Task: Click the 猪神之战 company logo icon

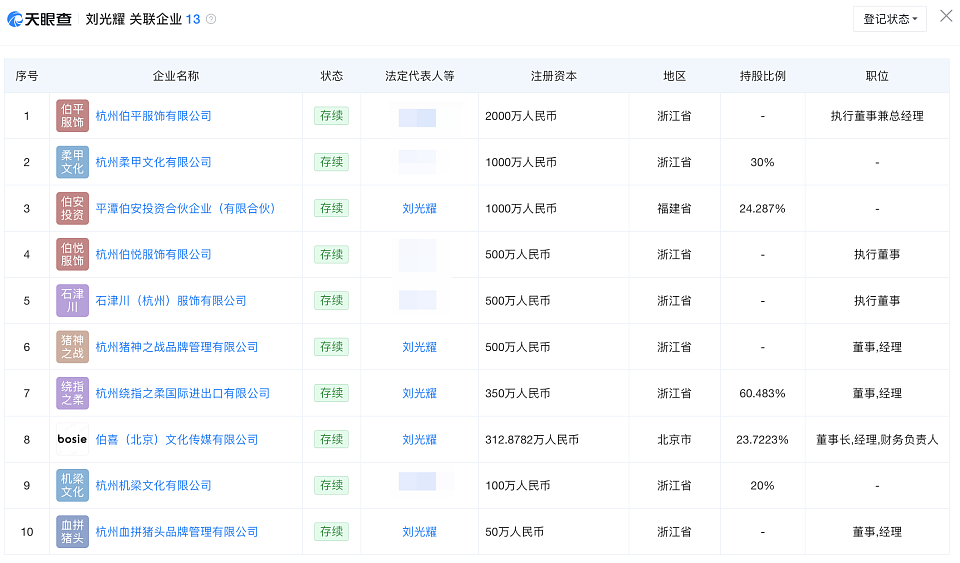Action: (x=72, y=347)
